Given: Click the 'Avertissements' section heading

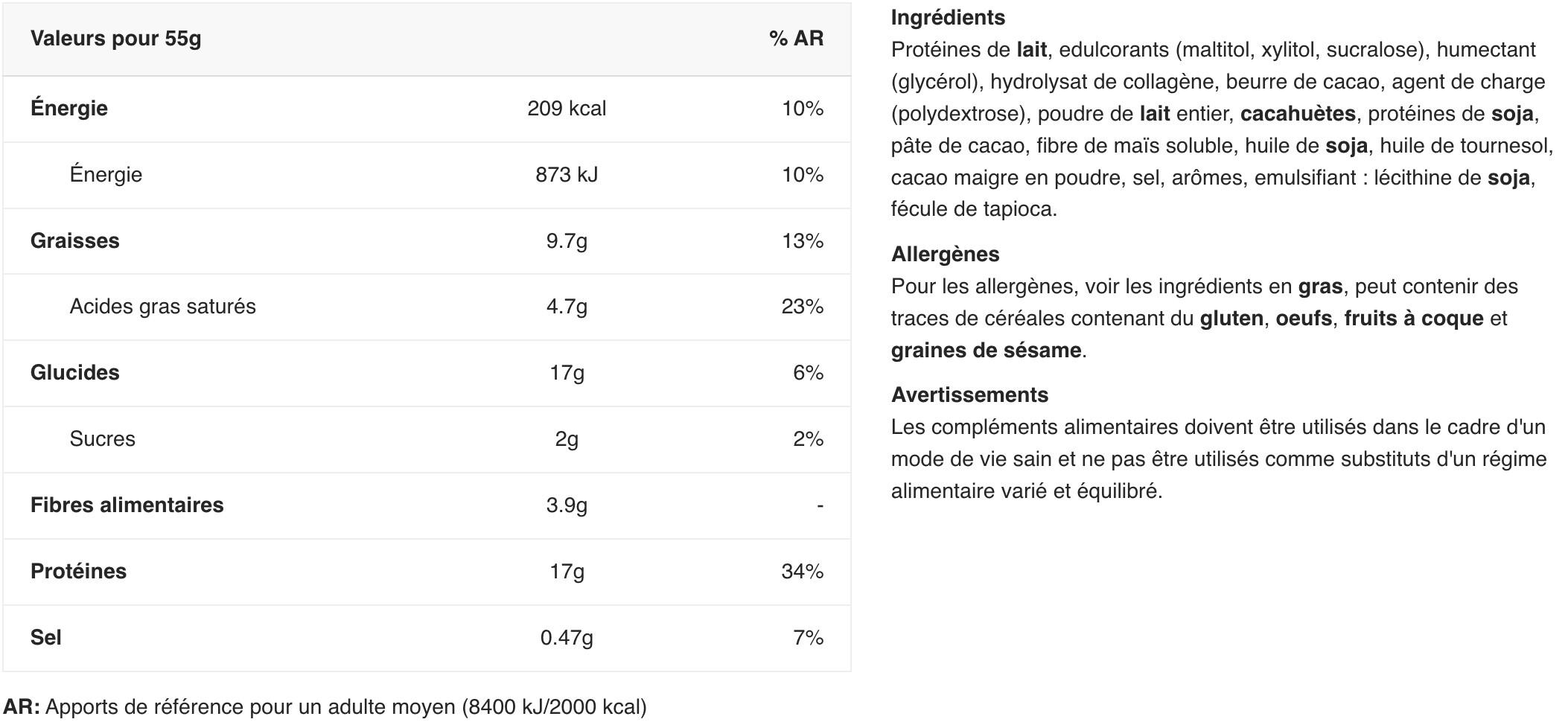Looking at the screenshot, I should tap(969, 395).
